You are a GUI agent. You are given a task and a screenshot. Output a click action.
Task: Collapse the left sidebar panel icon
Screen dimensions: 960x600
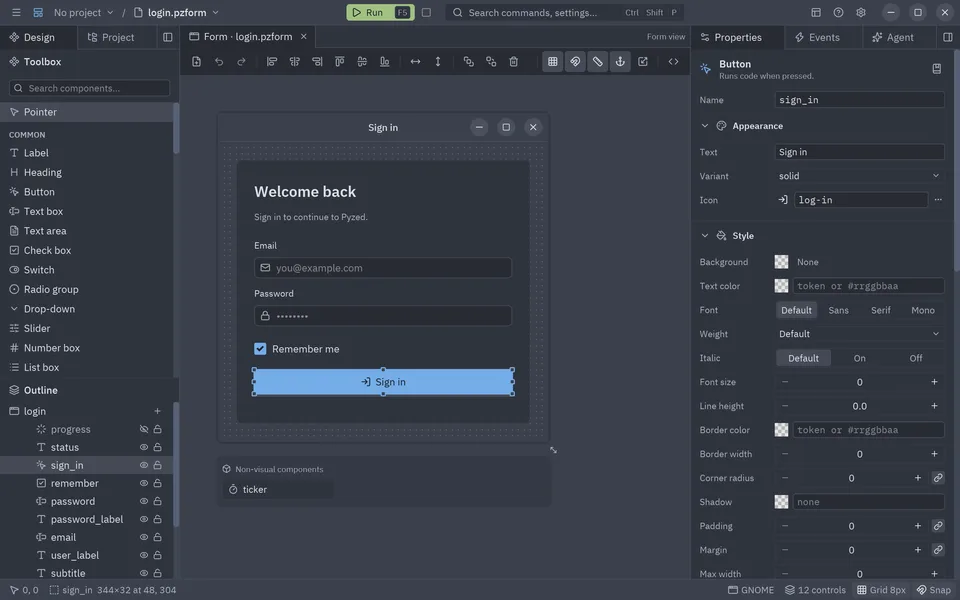point(168,37)
